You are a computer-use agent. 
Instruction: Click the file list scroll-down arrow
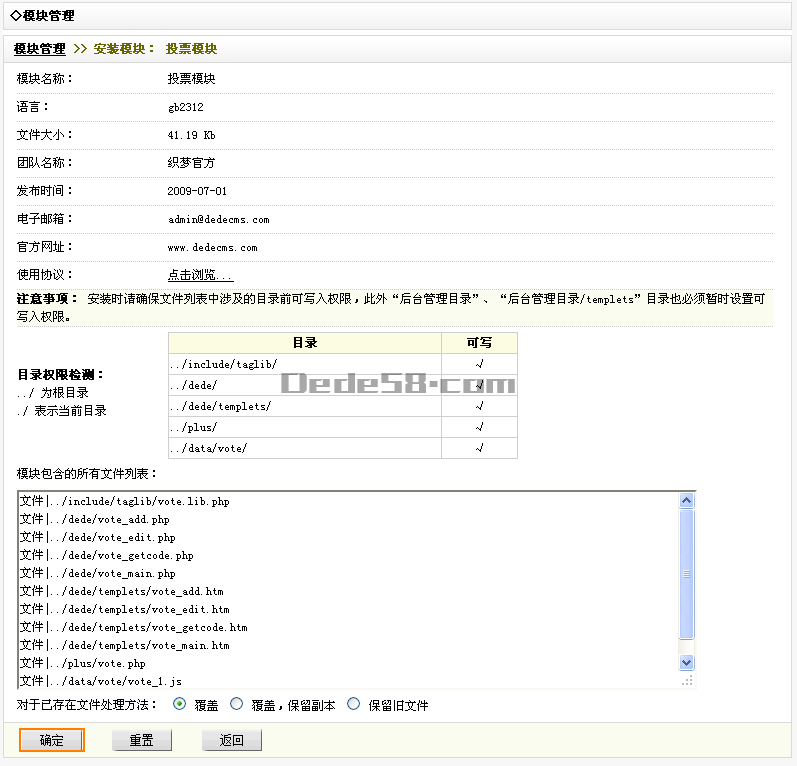click(x=686, y=662)
